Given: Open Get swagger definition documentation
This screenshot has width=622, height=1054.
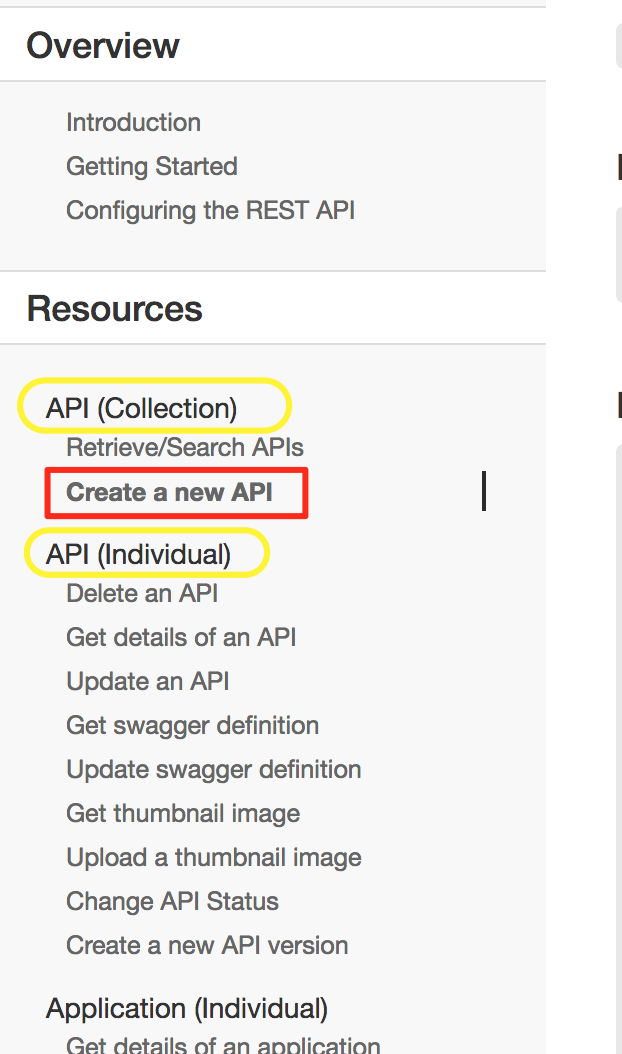Looking at the screenshot, I should pos(192,725).
